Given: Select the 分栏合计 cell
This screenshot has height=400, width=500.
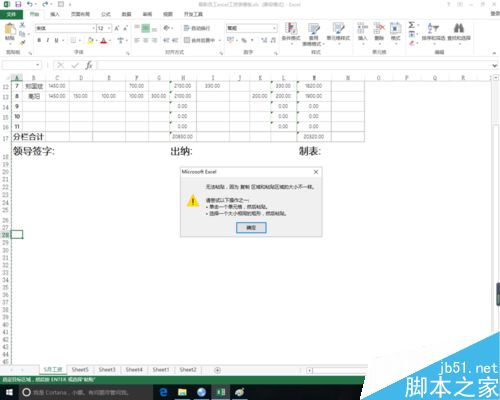Looking at the screenshot, I should tap(29, 137).
